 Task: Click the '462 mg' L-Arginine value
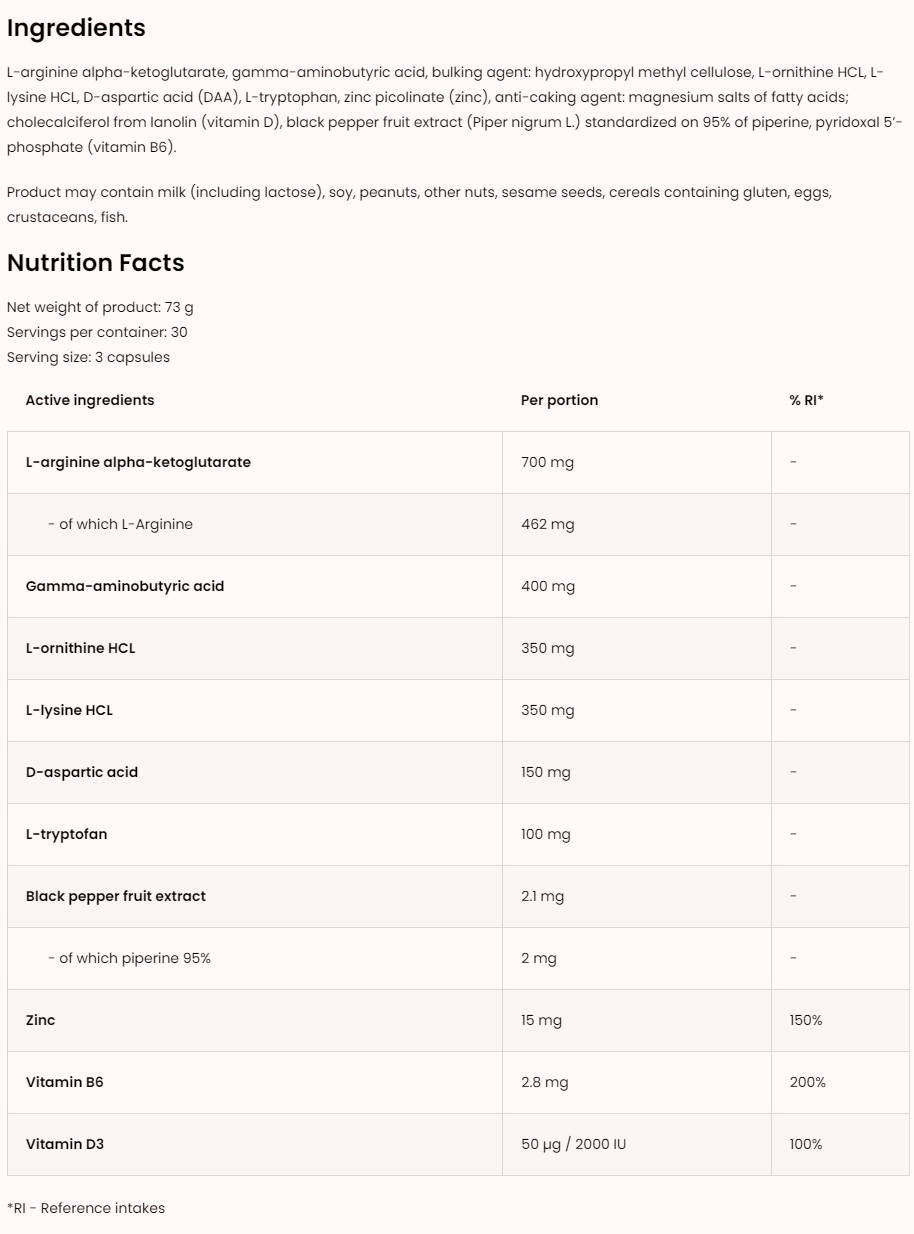[x=547, y=524]
